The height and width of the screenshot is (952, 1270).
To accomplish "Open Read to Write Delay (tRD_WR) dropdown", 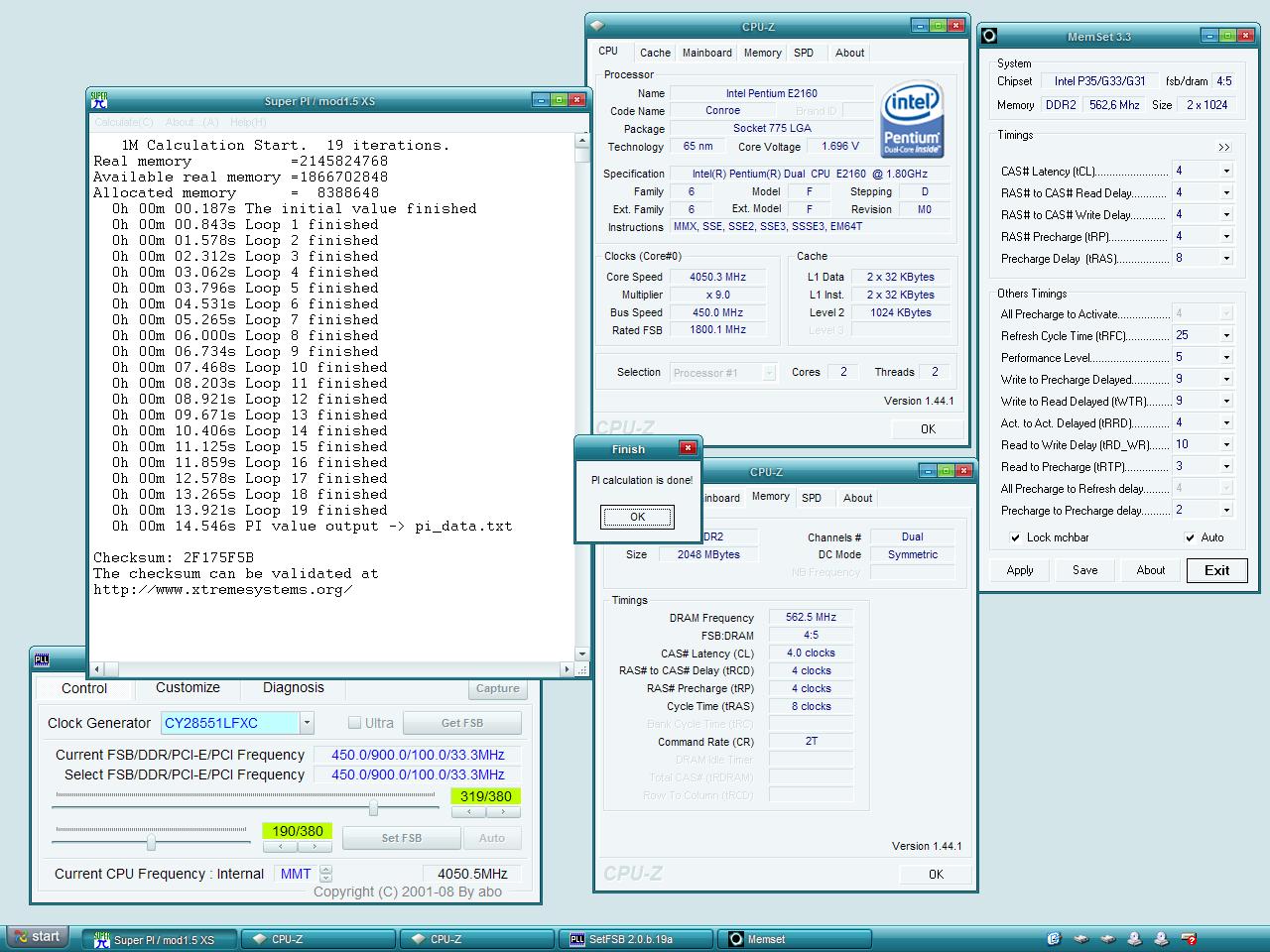I will click(1226, 444).
